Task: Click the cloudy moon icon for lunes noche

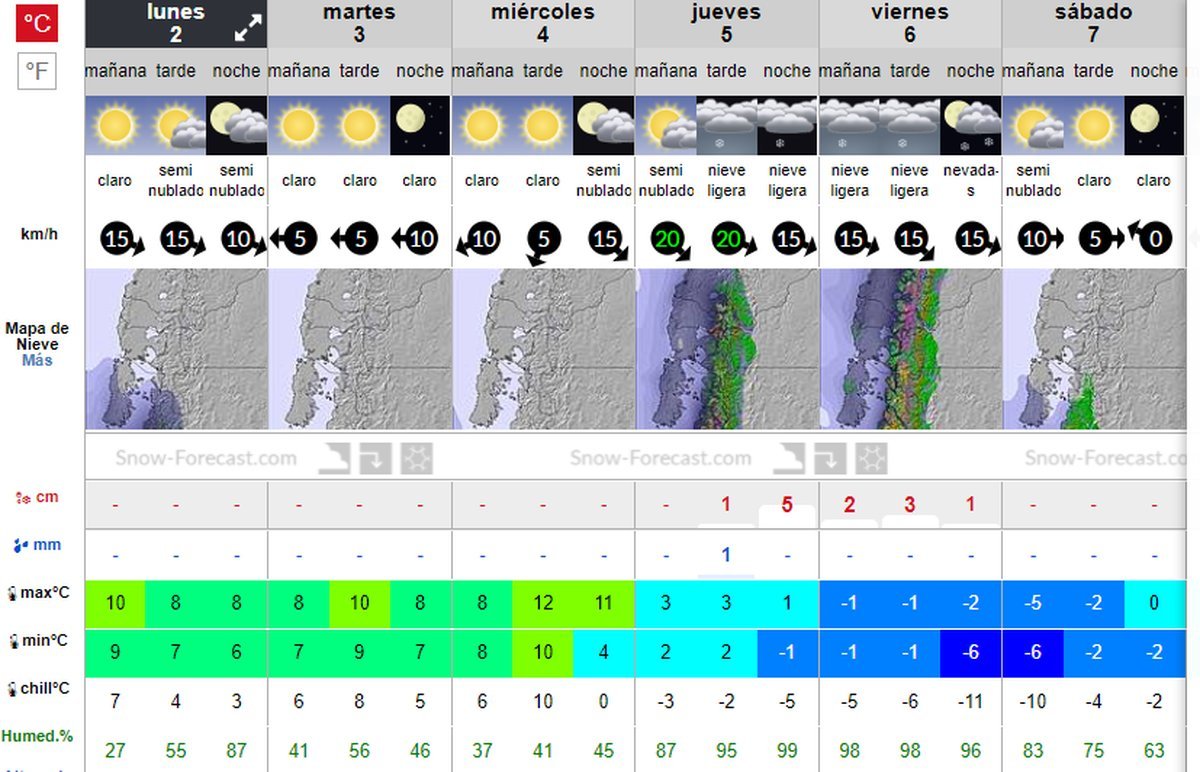Action: point(237,126)
